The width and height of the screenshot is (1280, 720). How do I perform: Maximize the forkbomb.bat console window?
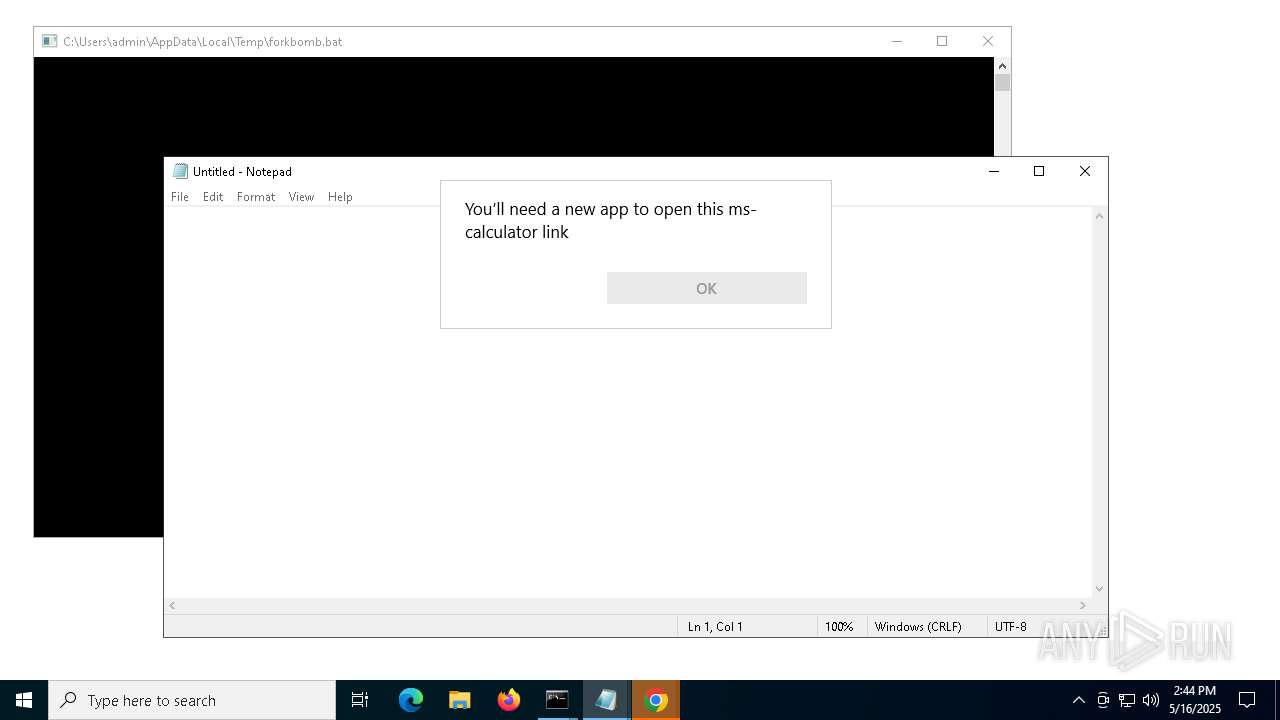[942, 41]
